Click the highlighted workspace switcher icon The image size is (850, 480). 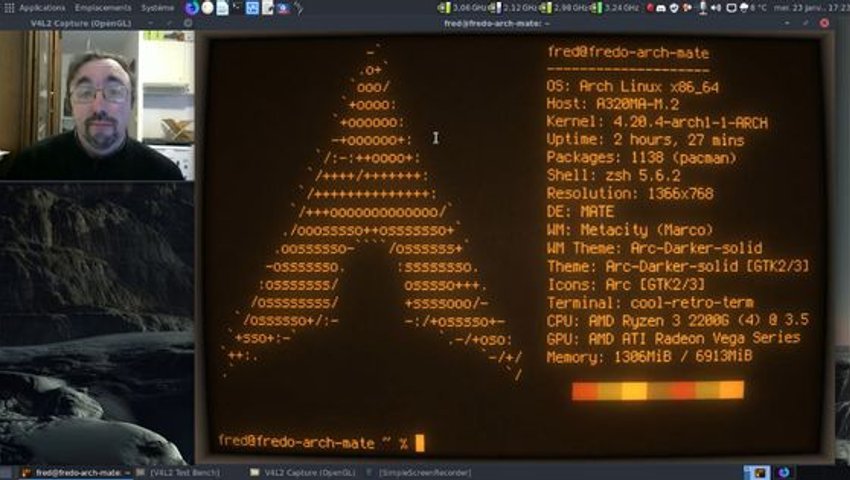pos(757,472)
